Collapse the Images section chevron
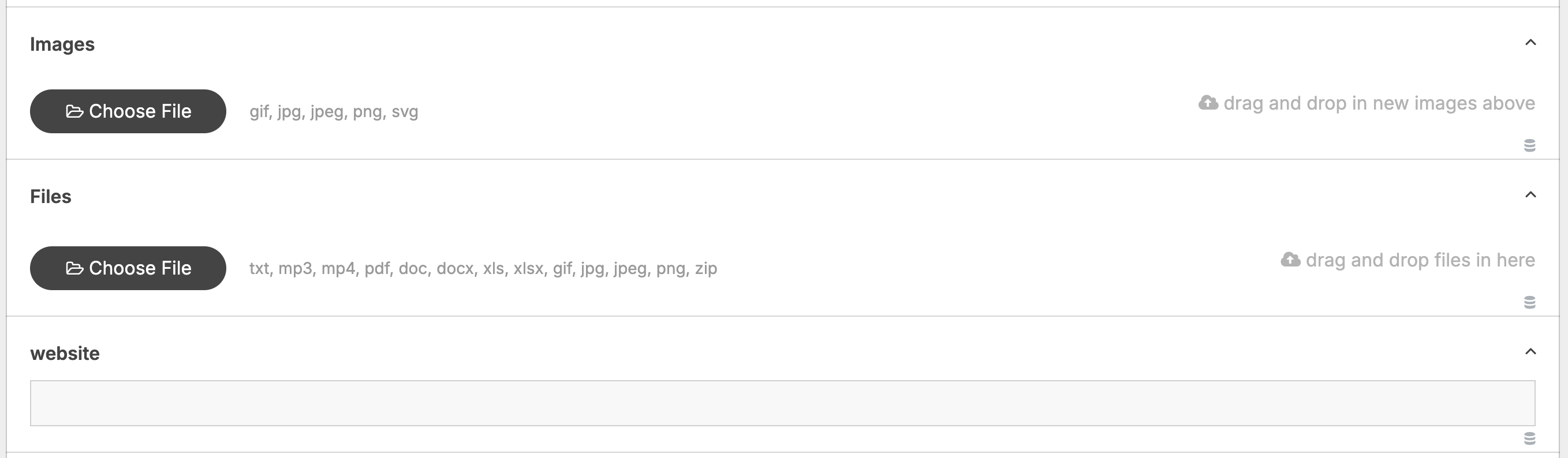 coord(1530,43)
